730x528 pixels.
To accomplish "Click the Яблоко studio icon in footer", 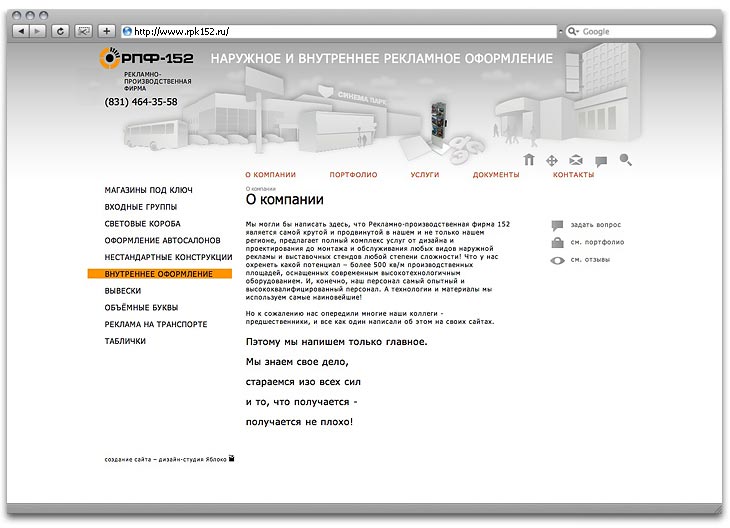I will (x=231, y=459).
